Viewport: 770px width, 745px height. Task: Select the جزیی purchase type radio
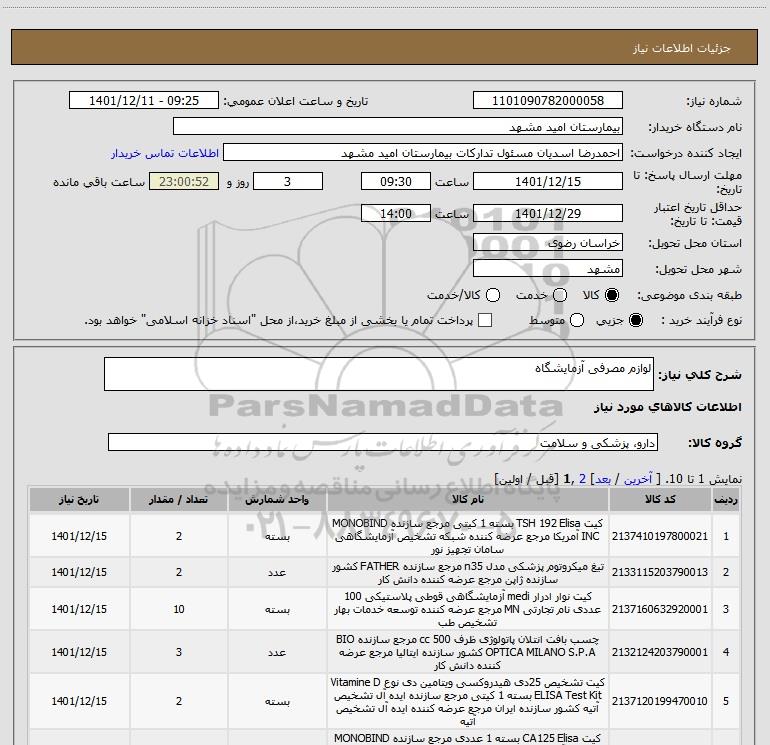point(636,320)
